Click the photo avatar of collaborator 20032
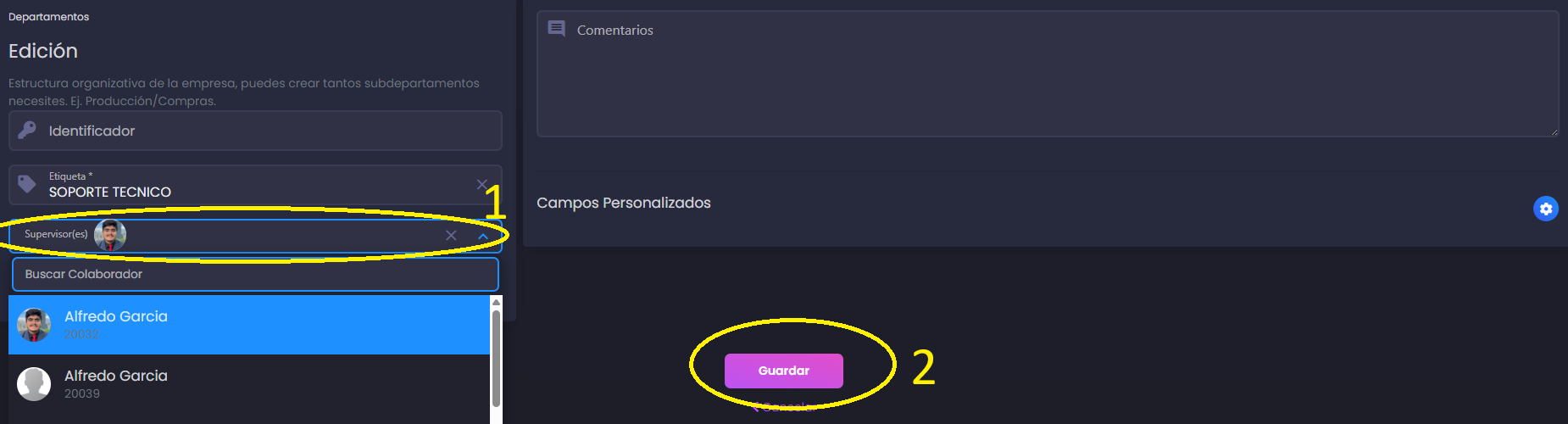The height and width of the screenshot is (424, 1568). (x=34, y=325)
